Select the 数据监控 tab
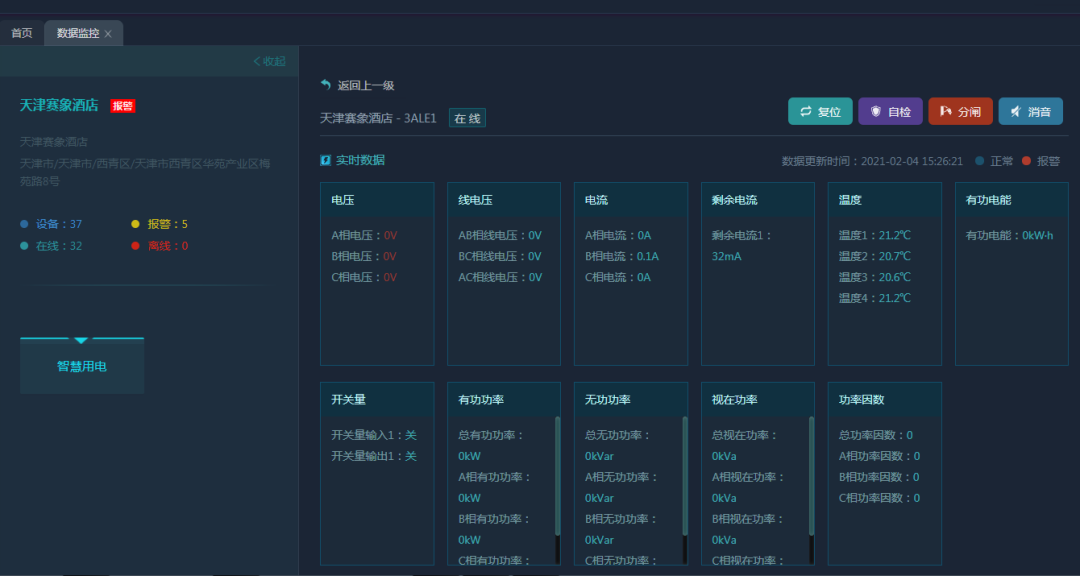 77,33
